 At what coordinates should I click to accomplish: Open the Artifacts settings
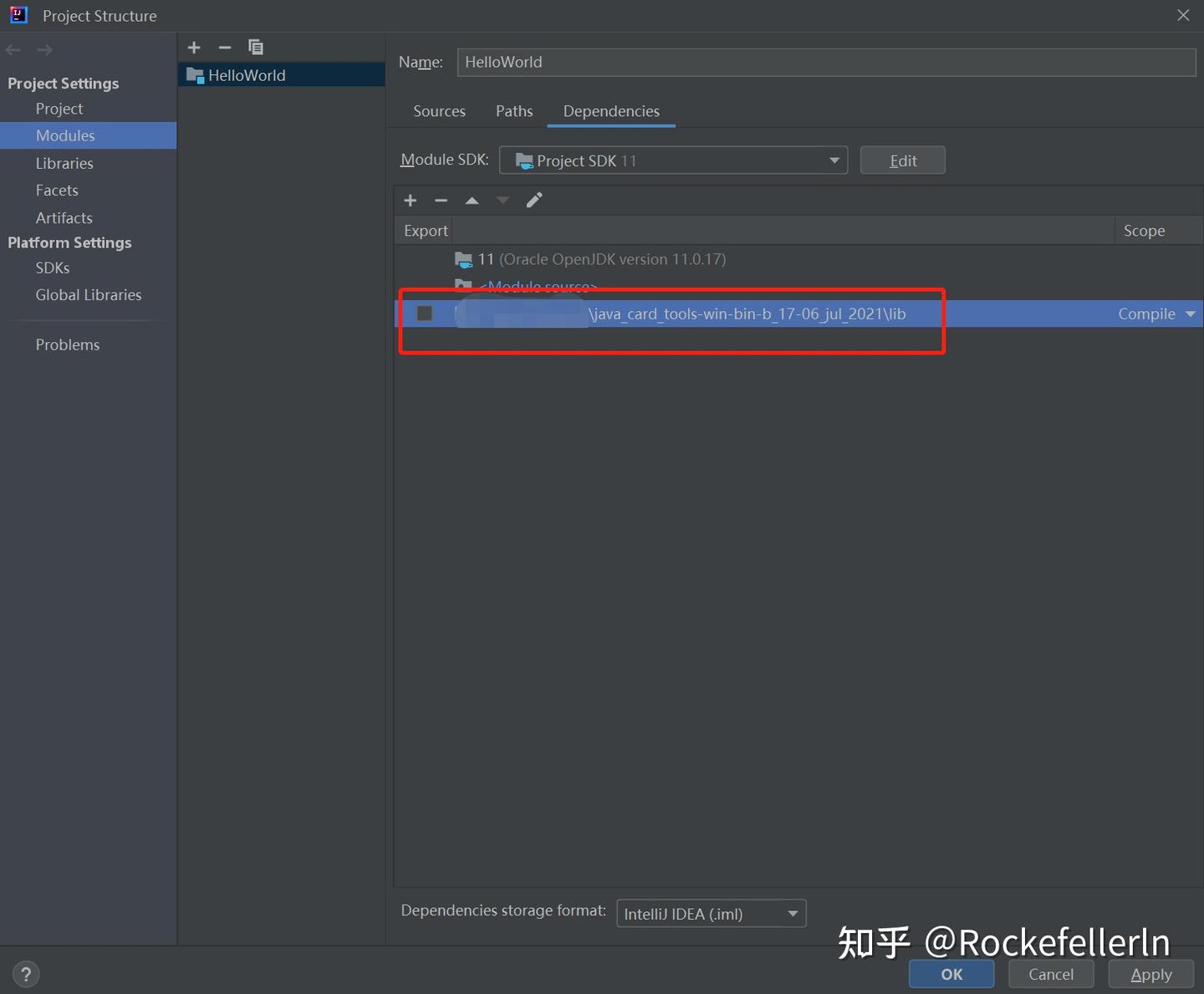pos(64,217)
